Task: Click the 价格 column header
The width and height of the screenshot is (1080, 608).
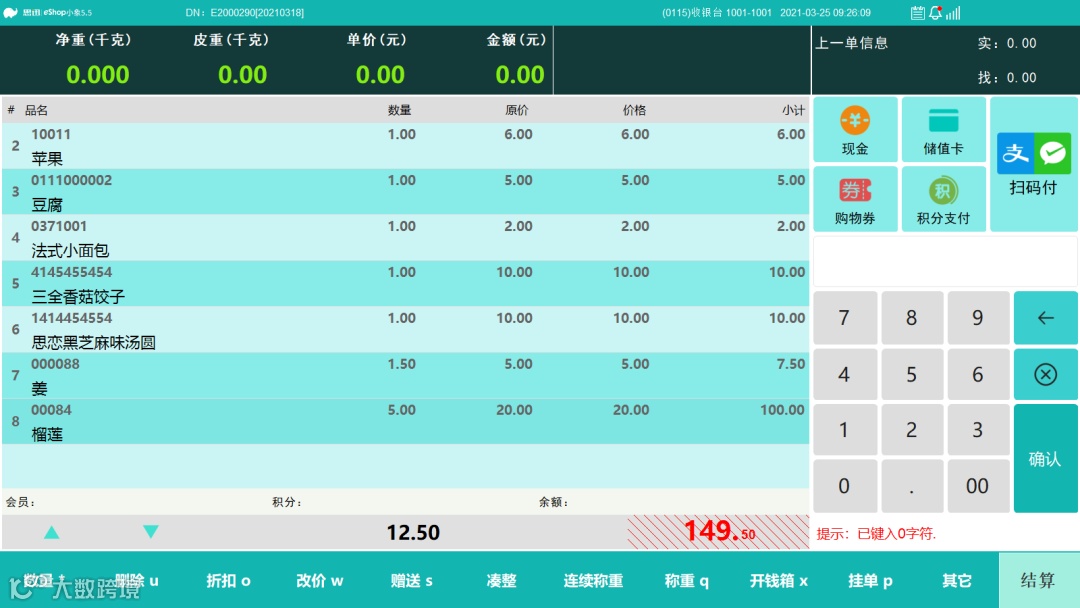Action: pos(634,110)
